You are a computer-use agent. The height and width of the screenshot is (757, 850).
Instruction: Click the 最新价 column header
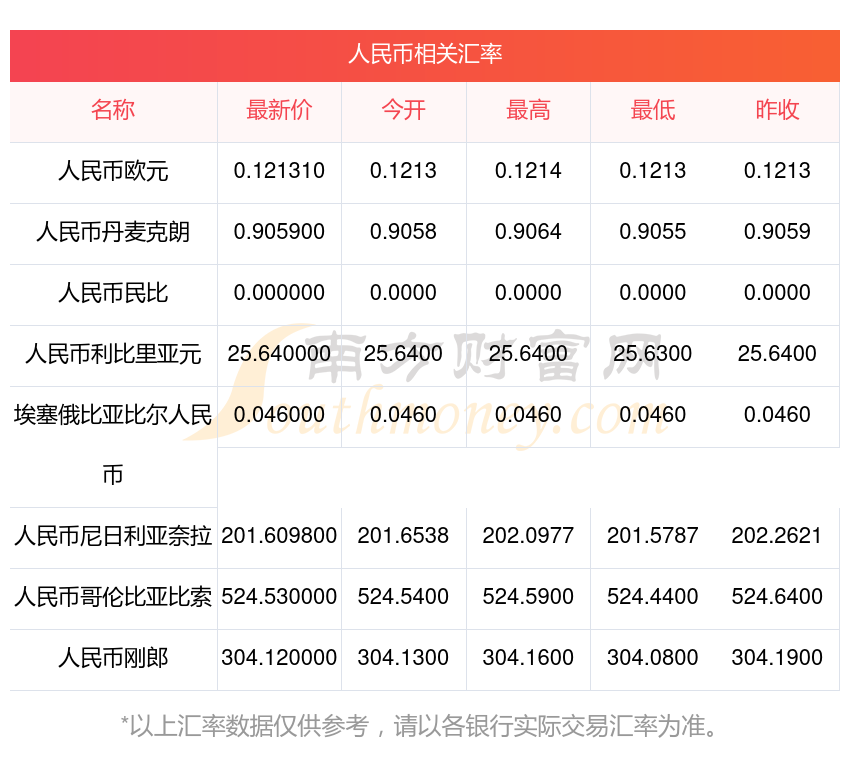point(279,110)
